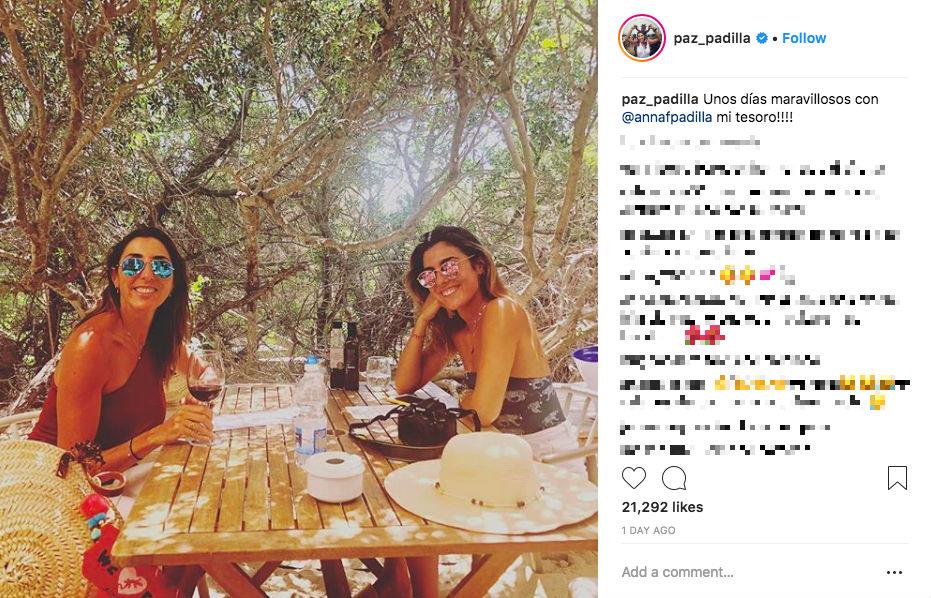View the 21,292 likes list
Viewport: 931px width, 598px height.
pos(662,507)
